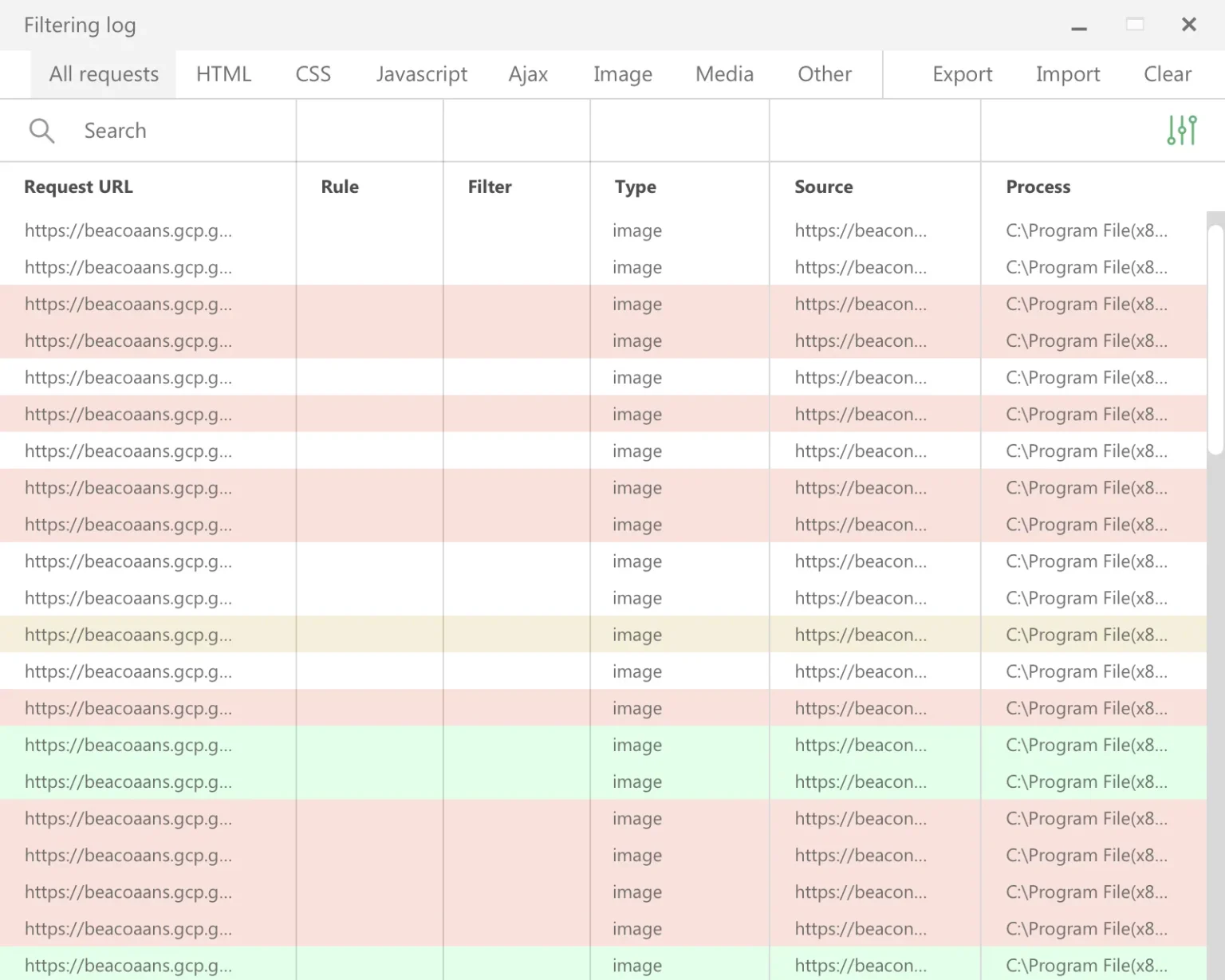The height and width of the screenshot is (980, 1225).
Task: Filter the log by Javascript
Action: pyautogui.click(x=422, y=74)
